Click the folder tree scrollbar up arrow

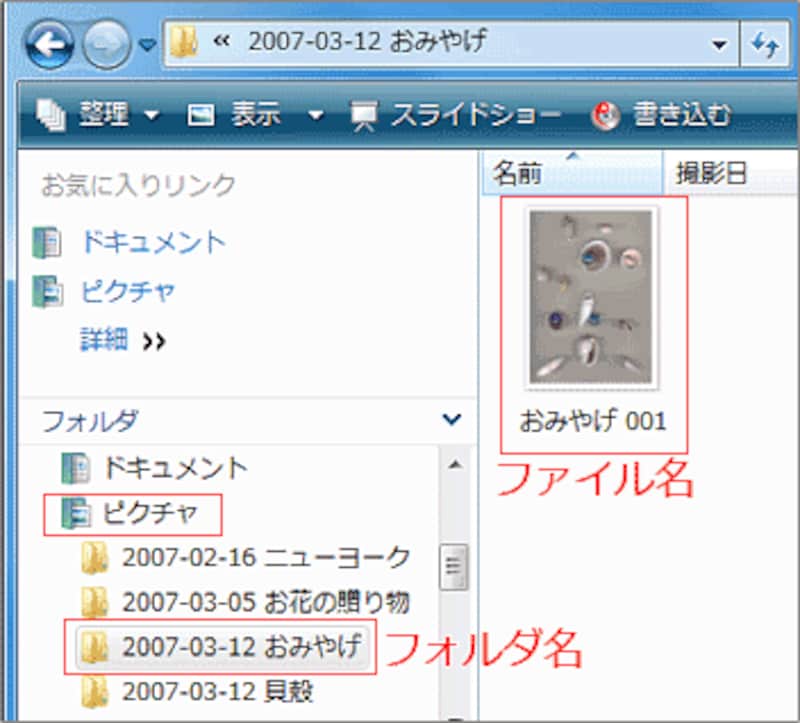454,466
